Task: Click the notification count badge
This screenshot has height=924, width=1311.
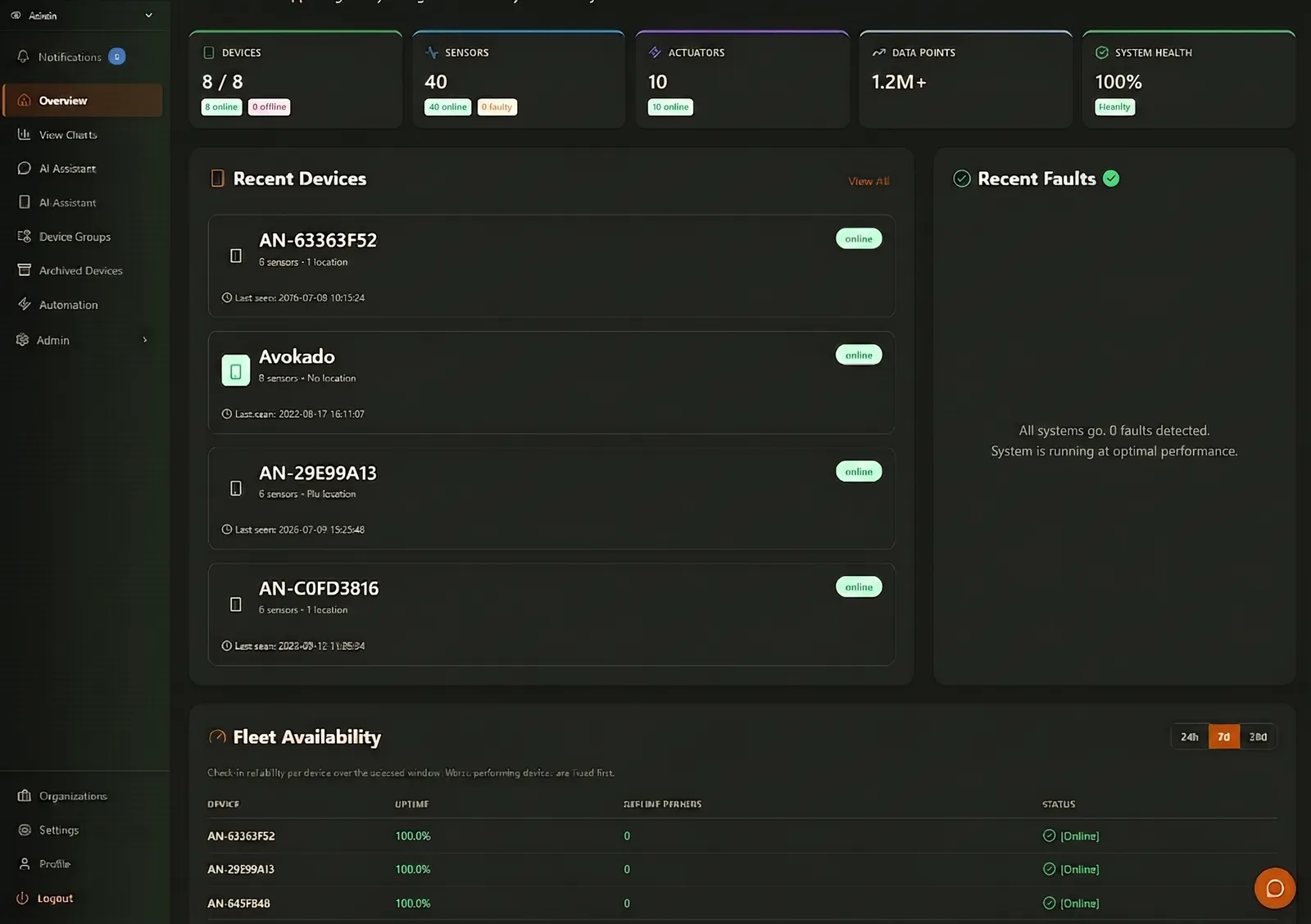Action: coord(117,57)
